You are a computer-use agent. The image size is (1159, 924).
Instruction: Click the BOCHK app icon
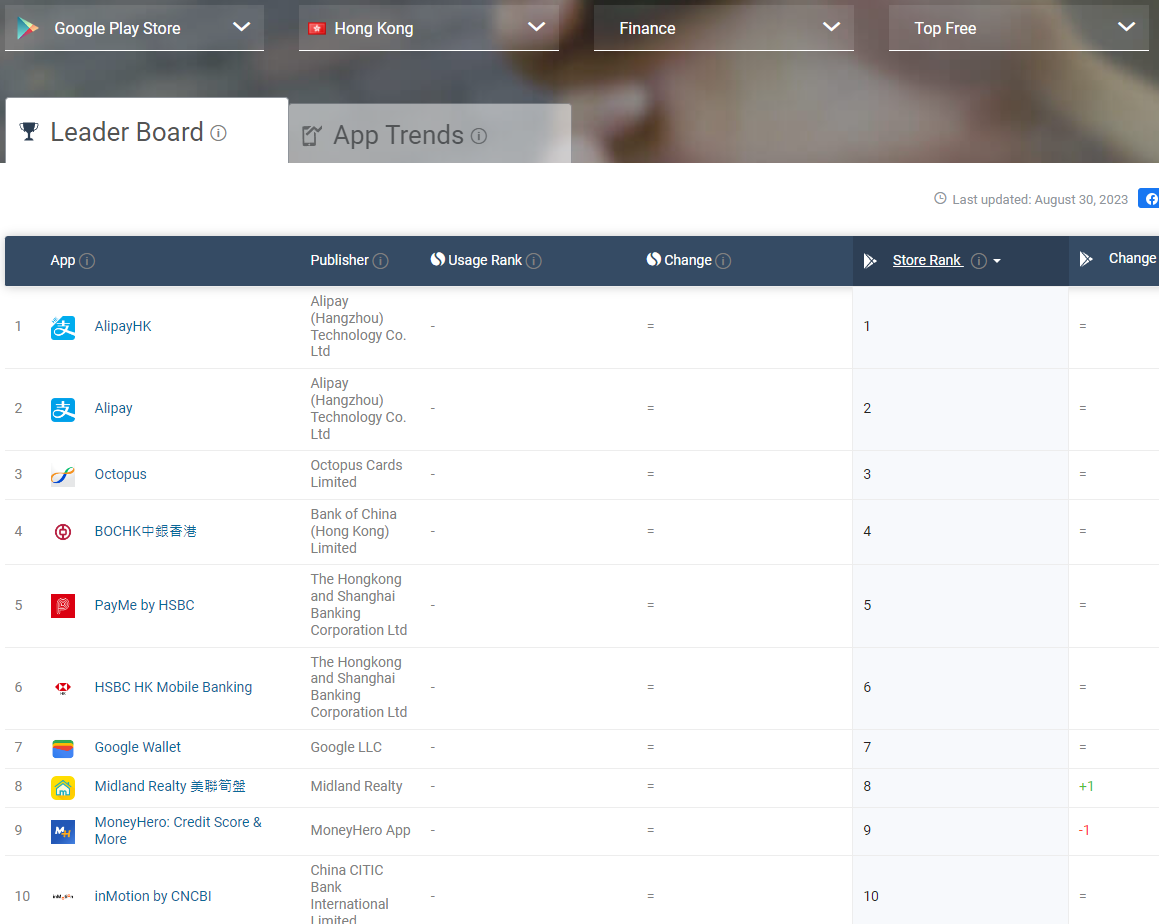63,532
